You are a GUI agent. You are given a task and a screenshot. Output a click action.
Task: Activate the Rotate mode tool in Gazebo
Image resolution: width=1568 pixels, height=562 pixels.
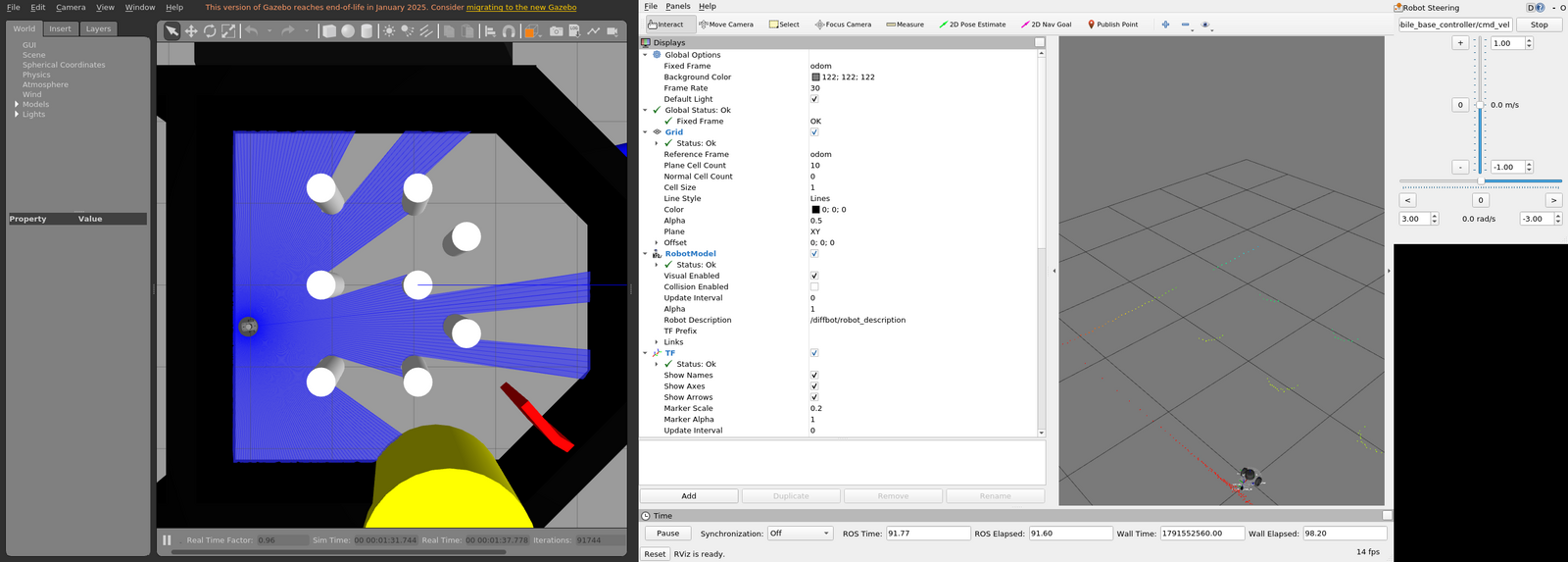[210, 30]
